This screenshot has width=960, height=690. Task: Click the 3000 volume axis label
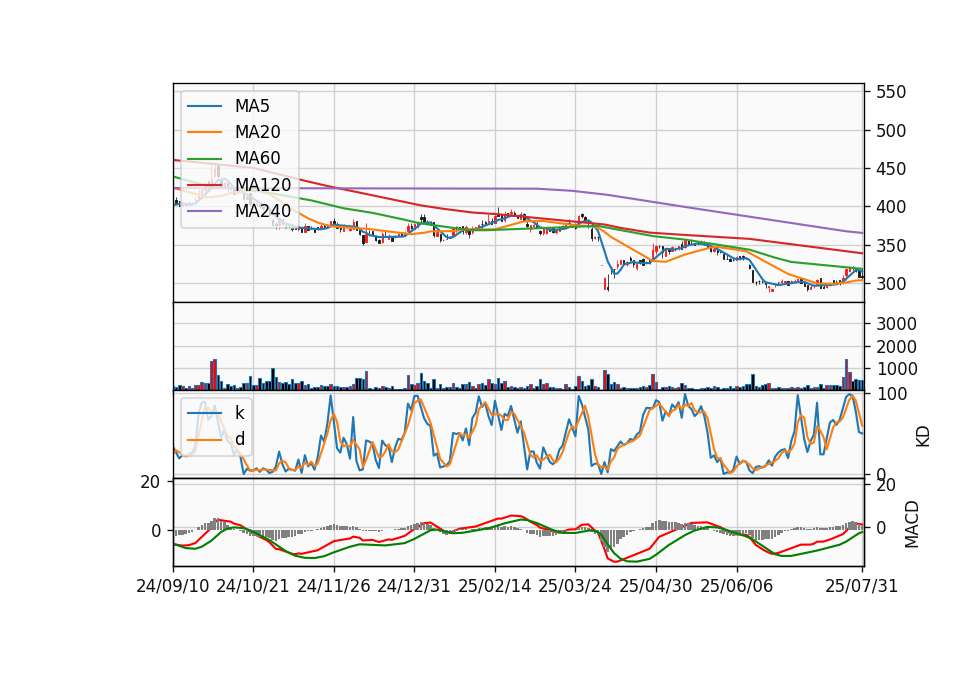click(896, 324)
